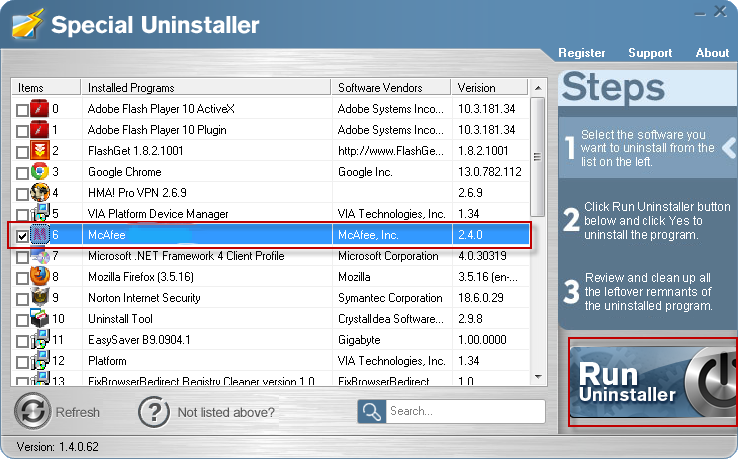Image resolution: width=738 pixels, height=459 pixels.
Task: Click the HMA! Pro VPN icon
Action: tap(40, 193)
